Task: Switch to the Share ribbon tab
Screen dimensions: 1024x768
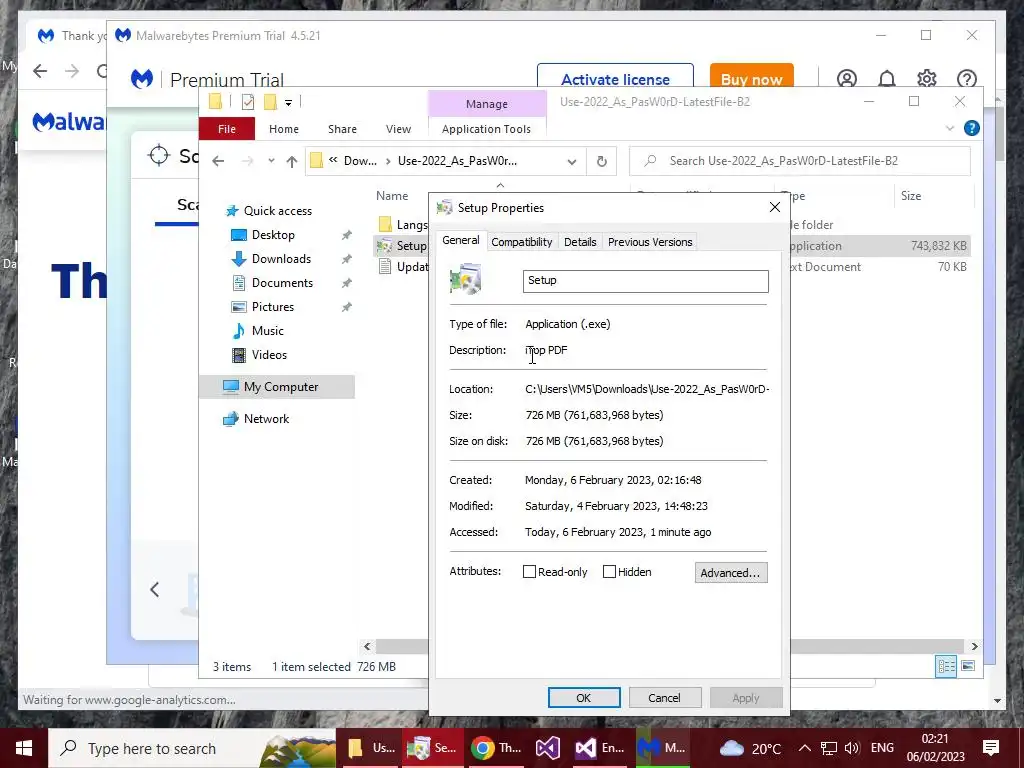Action: pyautogui.click(x=342, y=129)
